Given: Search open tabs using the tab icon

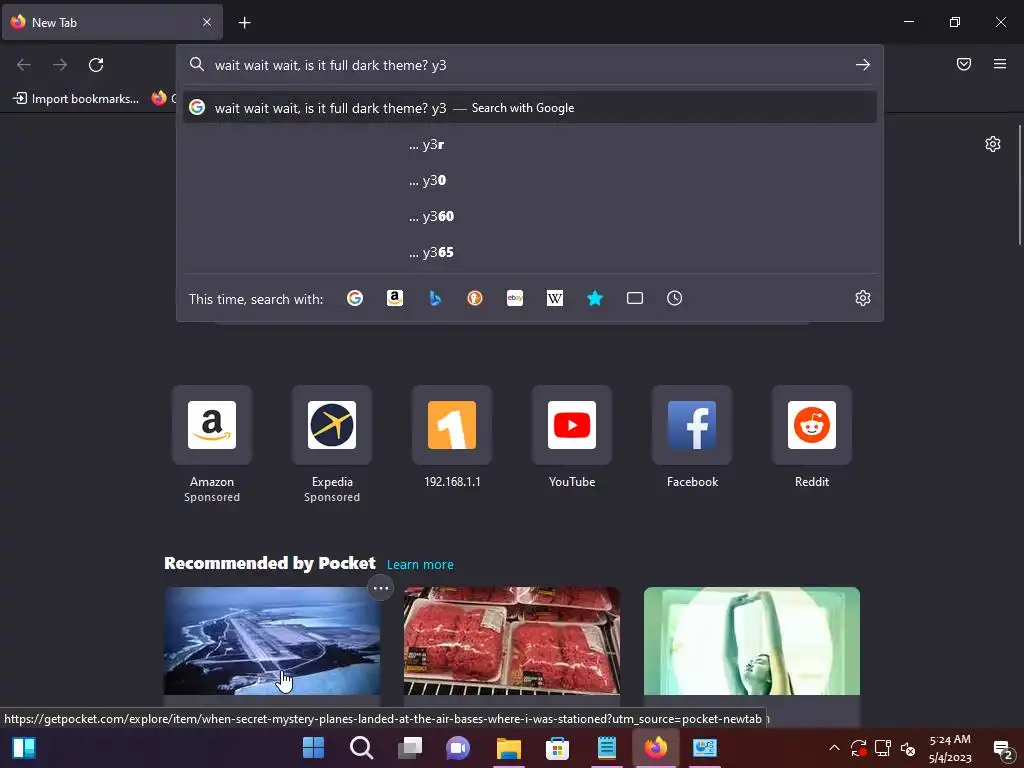Looking at the screenshot, I should (635, 298).
